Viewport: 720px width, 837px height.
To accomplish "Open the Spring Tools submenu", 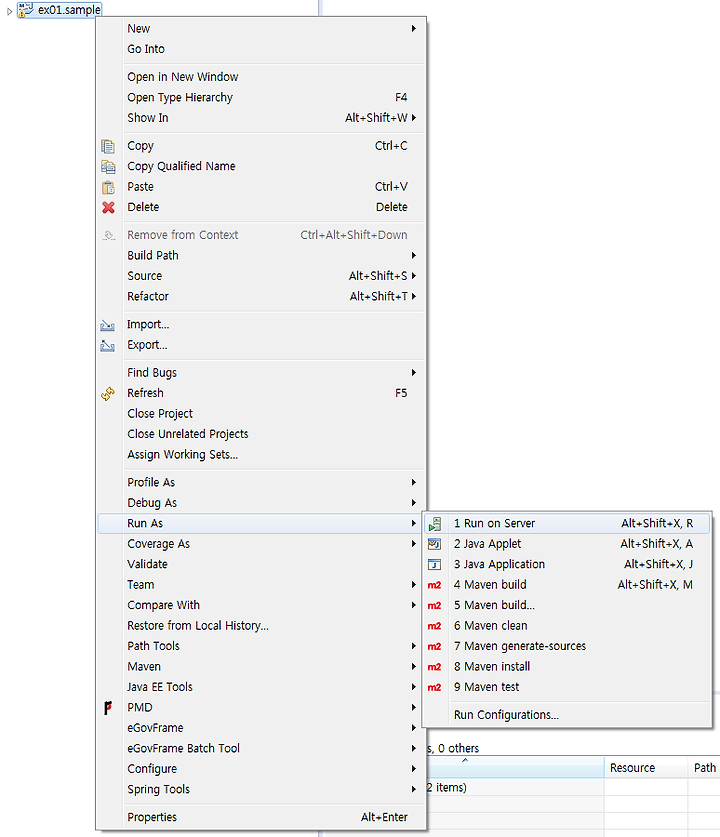I will pyautogui.click(x=262, y=789).
